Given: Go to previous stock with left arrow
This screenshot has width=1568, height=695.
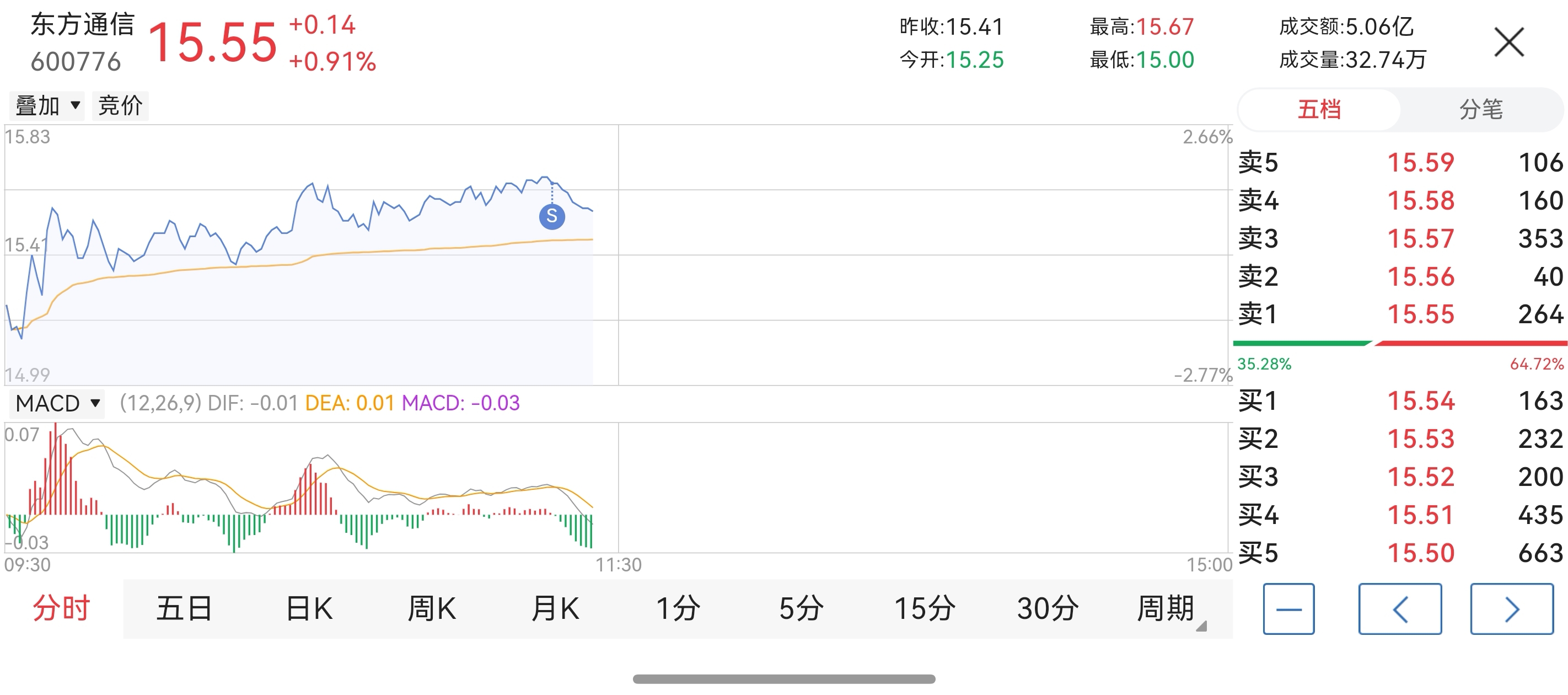Looking at the screenshot, I should [1399, 608].
